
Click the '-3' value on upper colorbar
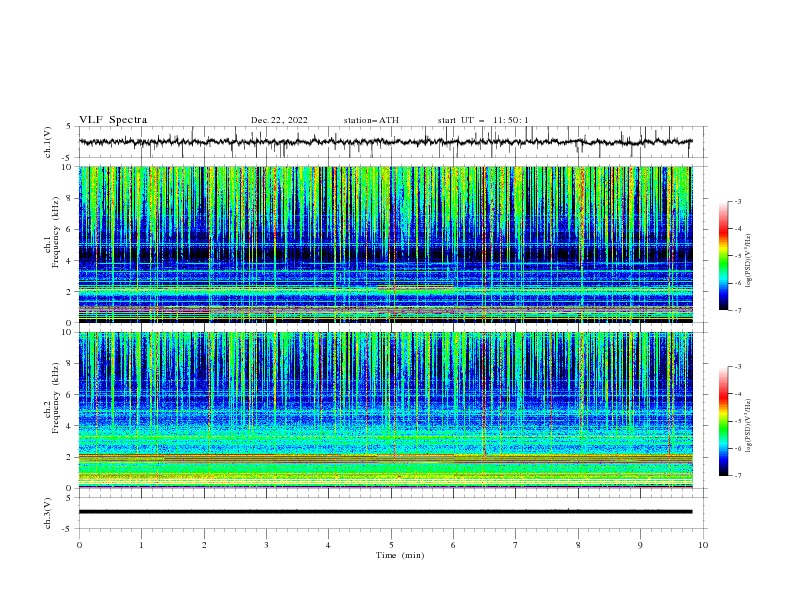pyautogui.click(x=737, y=201)
